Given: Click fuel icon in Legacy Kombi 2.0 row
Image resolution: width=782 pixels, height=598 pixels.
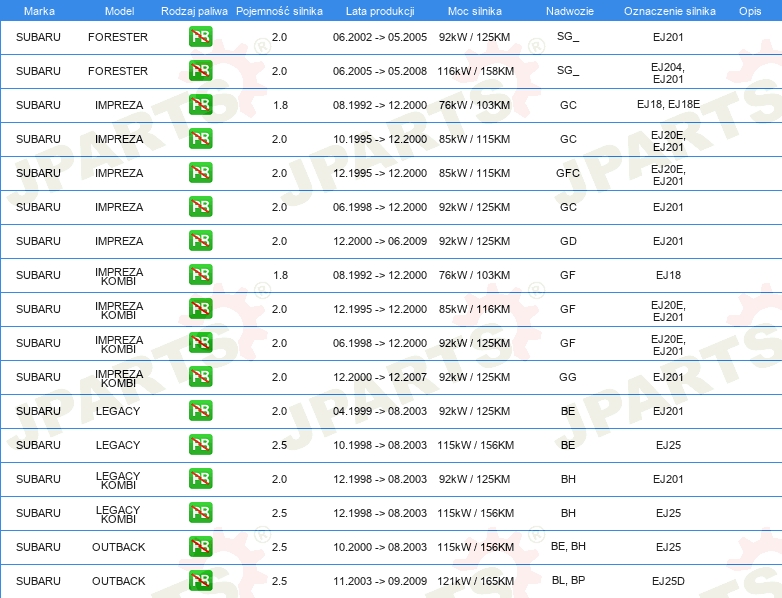Looking at the screenshot, I should click(200, 478).
